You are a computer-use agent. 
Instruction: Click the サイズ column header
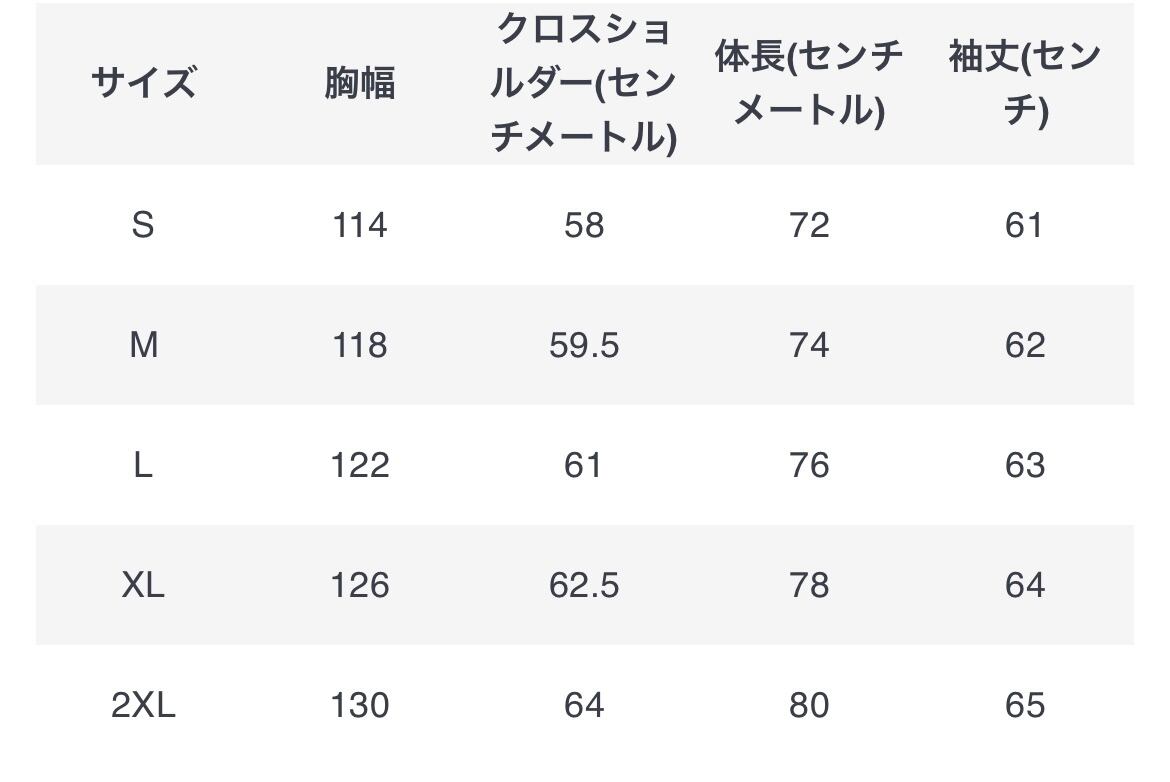pyautogui.click(x=143, y=83)
